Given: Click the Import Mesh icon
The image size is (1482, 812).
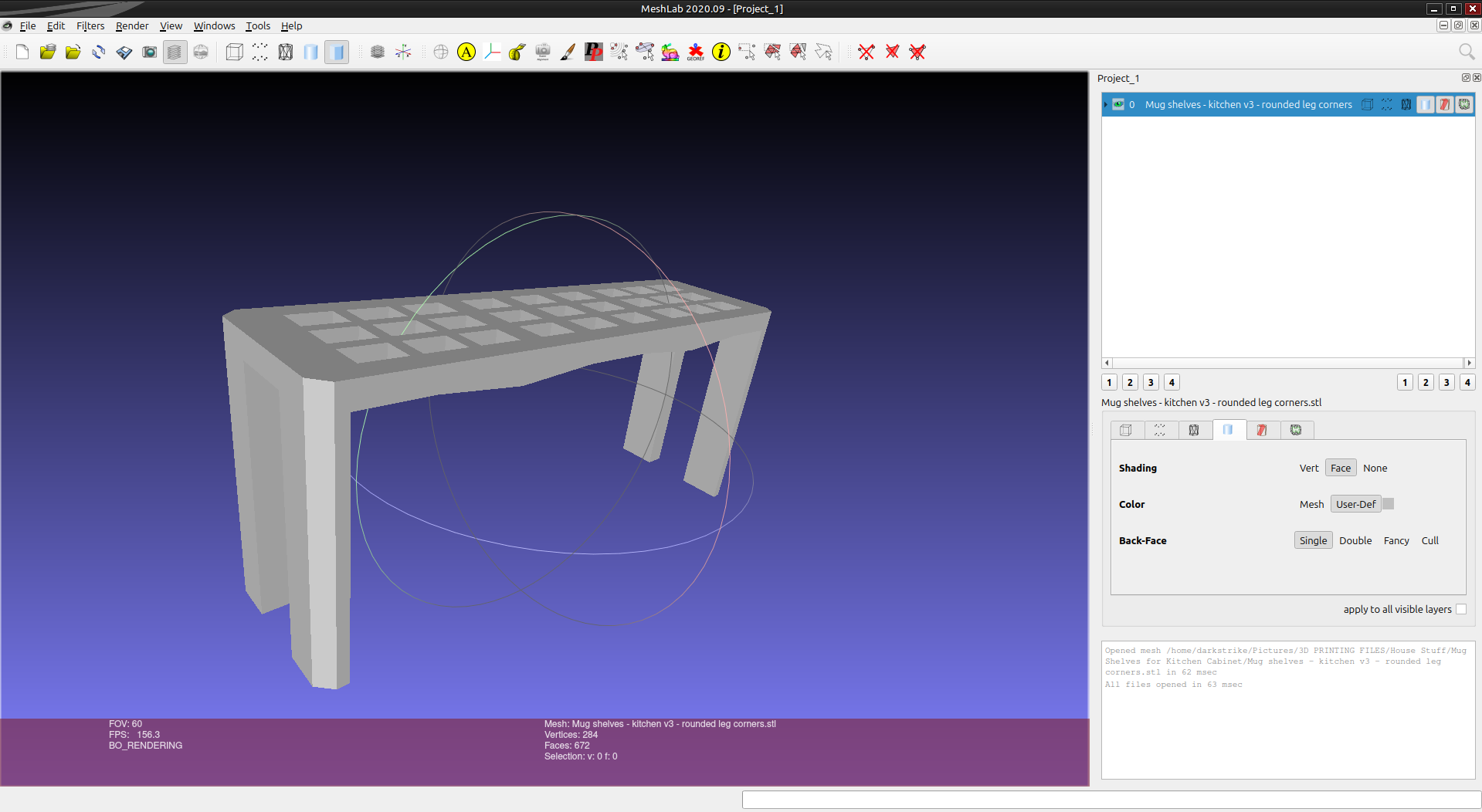Looking at the screenshot, I should (x=73, y=52).
